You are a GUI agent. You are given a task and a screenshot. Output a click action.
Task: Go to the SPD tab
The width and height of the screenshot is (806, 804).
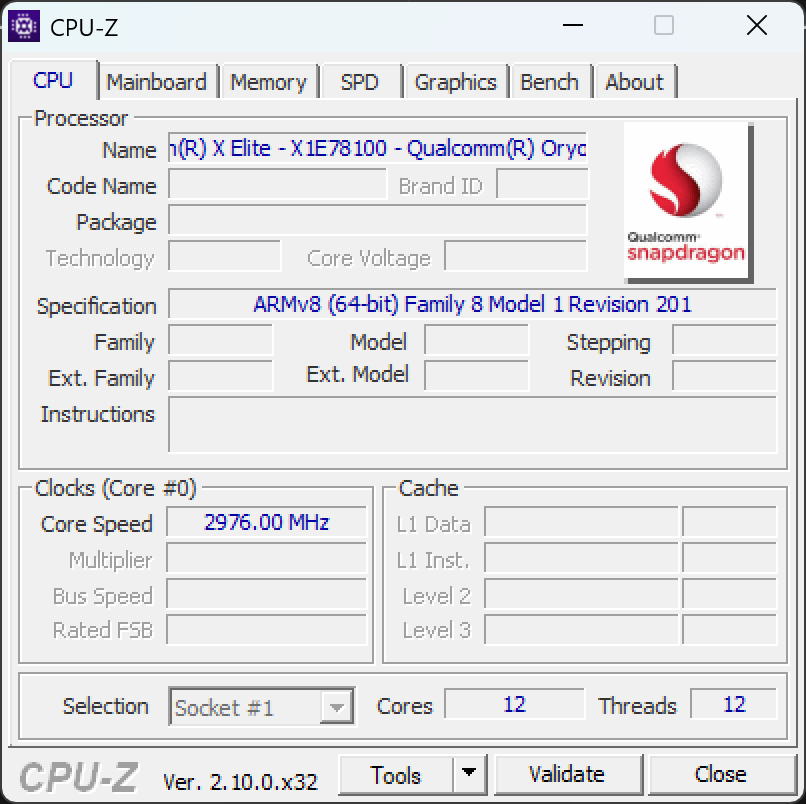coord(360,82)
